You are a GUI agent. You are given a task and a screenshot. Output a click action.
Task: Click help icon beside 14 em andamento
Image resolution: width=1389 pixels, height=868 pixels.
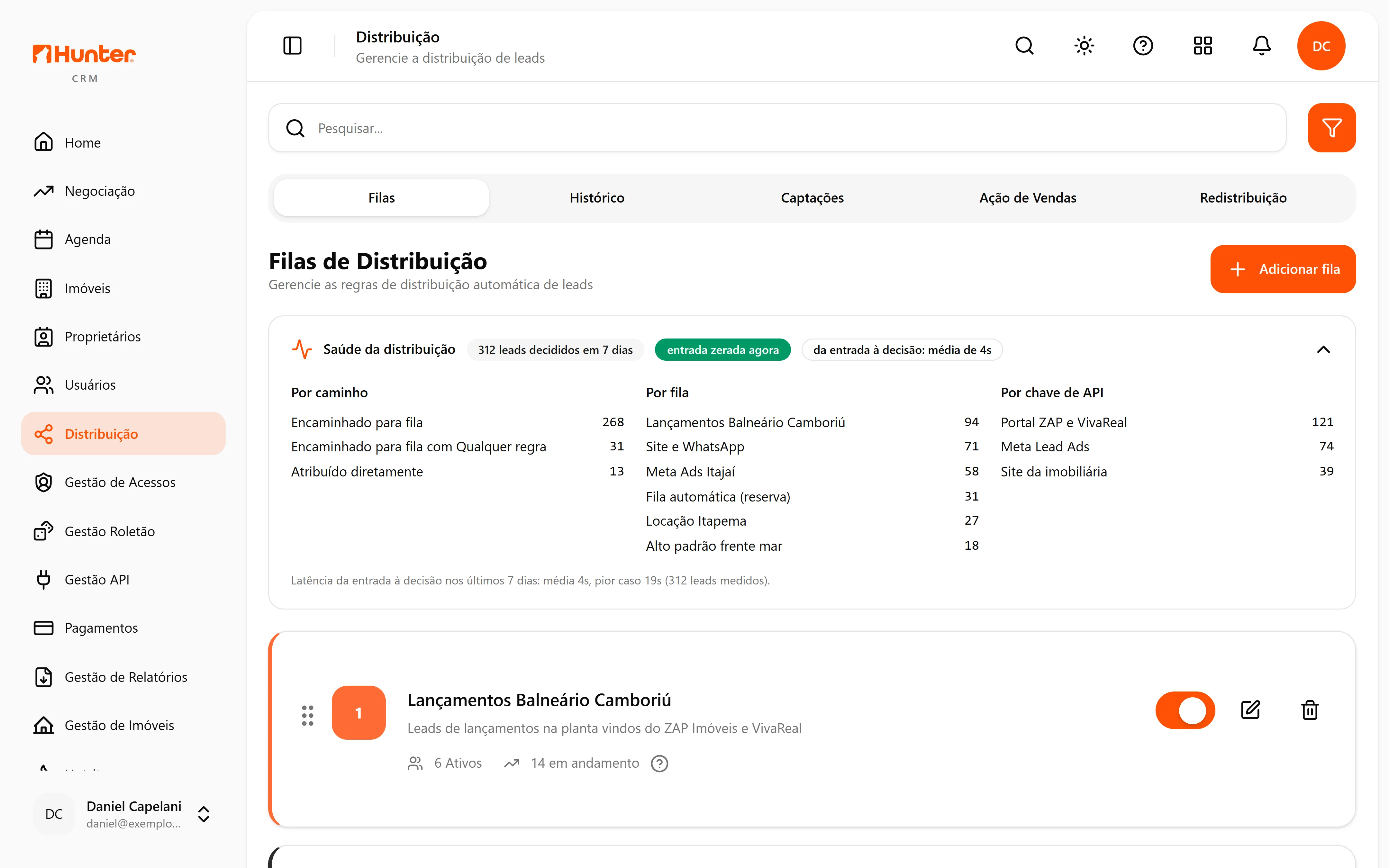pos(659,764)
